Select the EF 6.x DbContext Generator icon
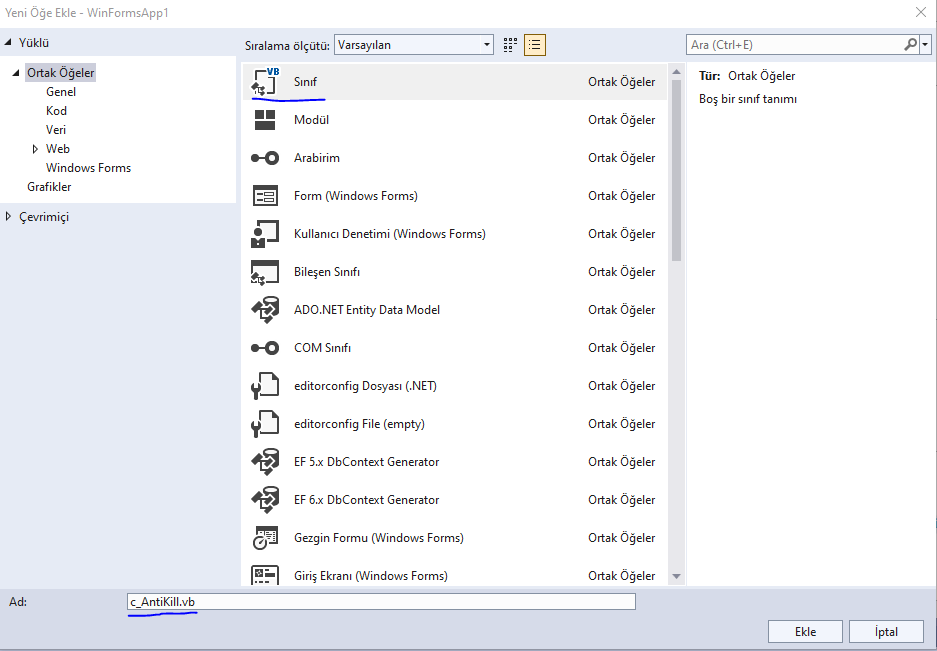This screenshot has width=937, height=651. (x=265, y=500)
